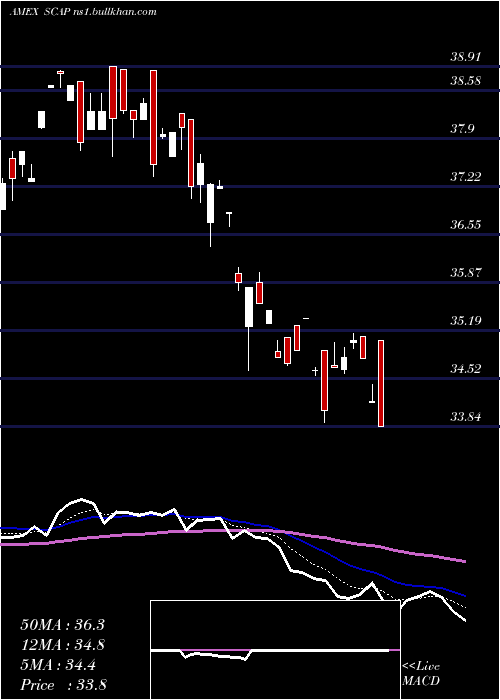Click the 37.9 price level label
This screenshot has width=500, height=700.
[x=462, y=129]
